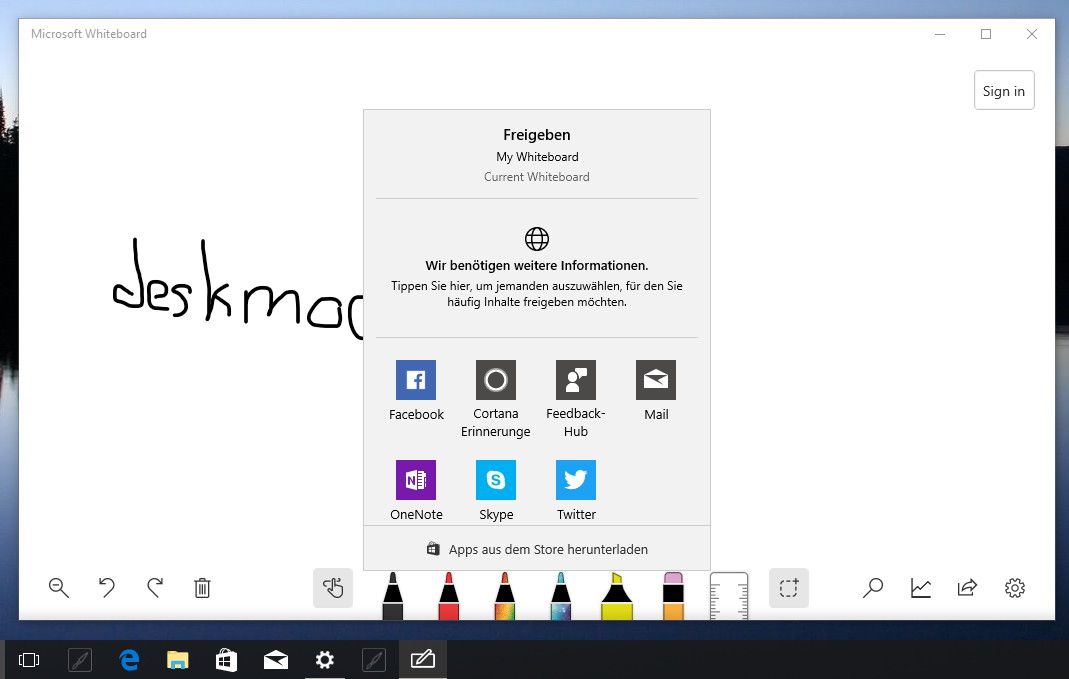Share the whiteboard through Skype
The width and height of the screenshot is (1069, 679).
tap(496, 490)
